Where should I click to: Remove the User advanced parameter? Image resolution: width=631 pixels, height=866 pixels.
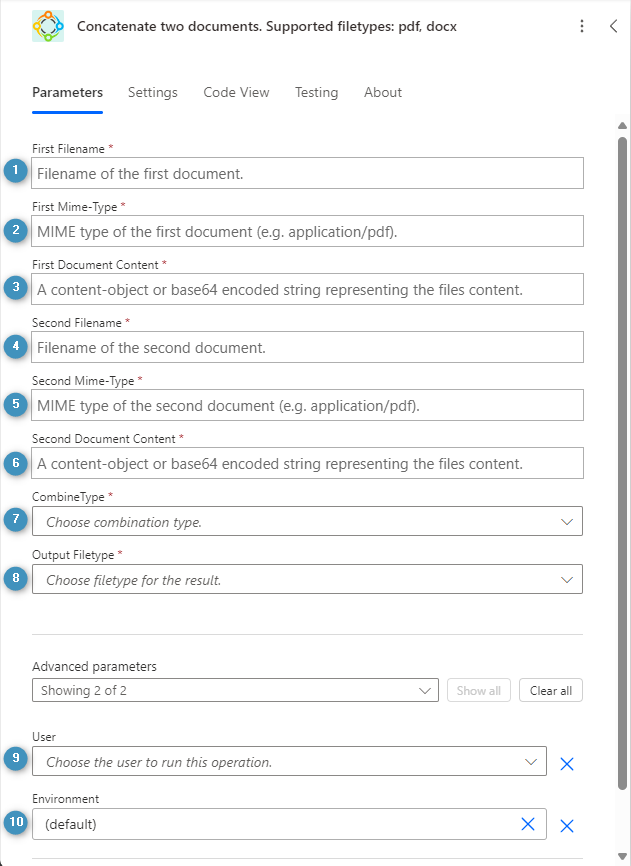point(567,763)
